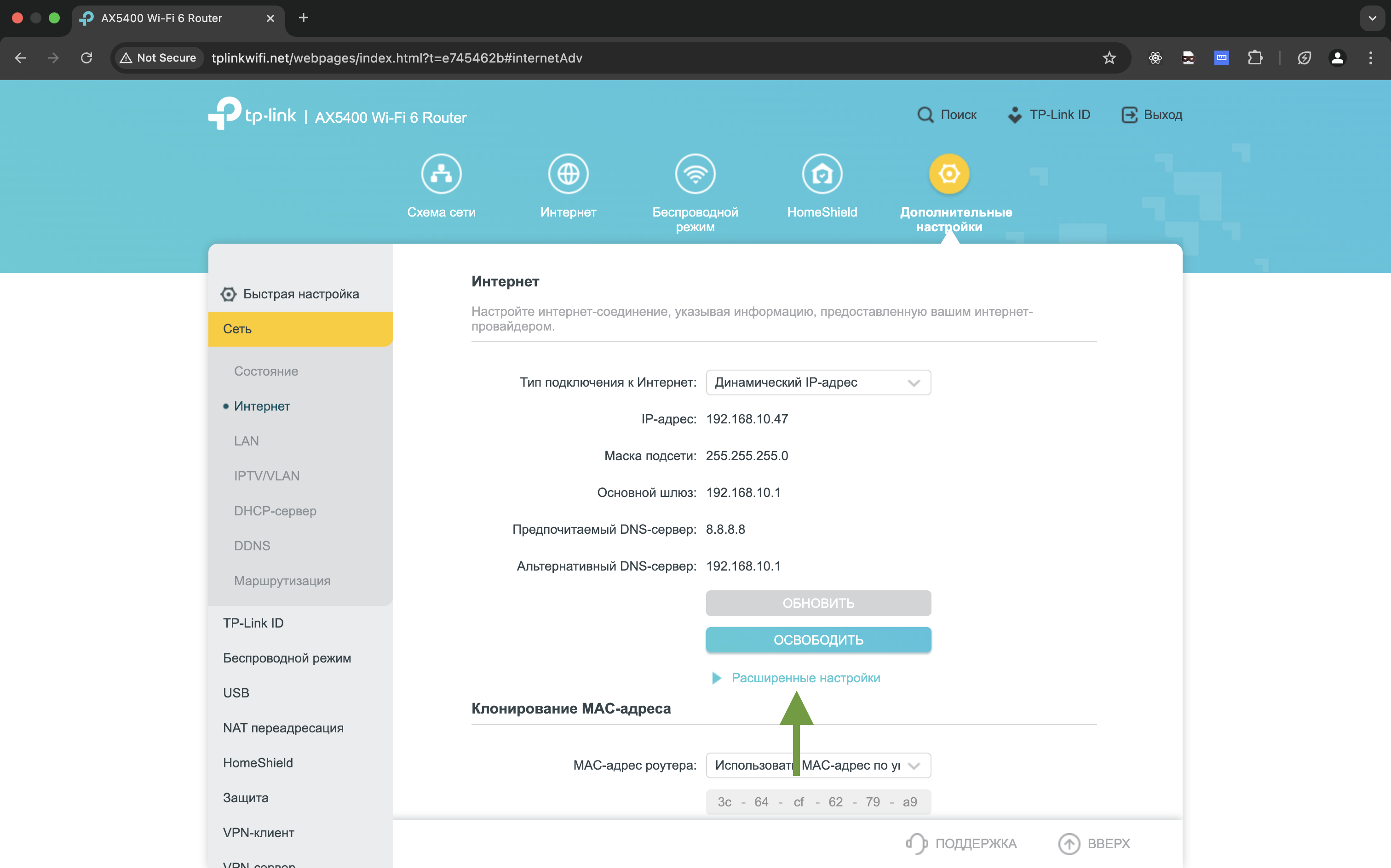
Task: Open Тип подключения к Интернет dropdown
Action: click(818, 383)
